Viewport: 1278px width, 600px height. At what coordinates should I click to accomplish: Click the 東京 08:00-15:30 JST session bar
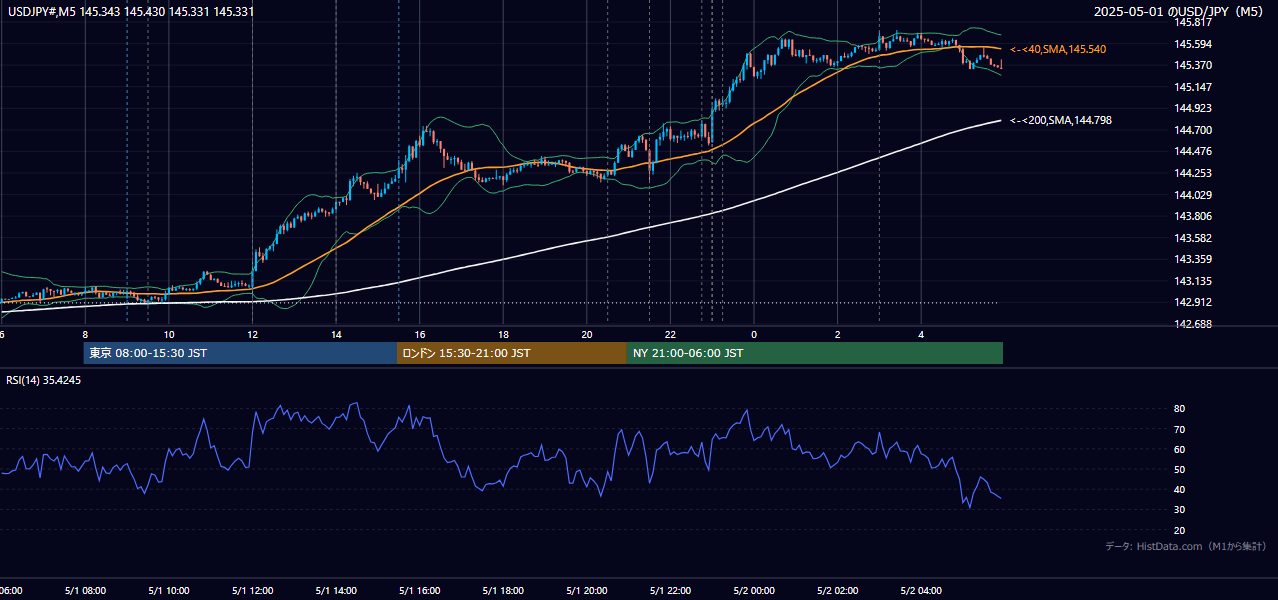pos(240,353)
